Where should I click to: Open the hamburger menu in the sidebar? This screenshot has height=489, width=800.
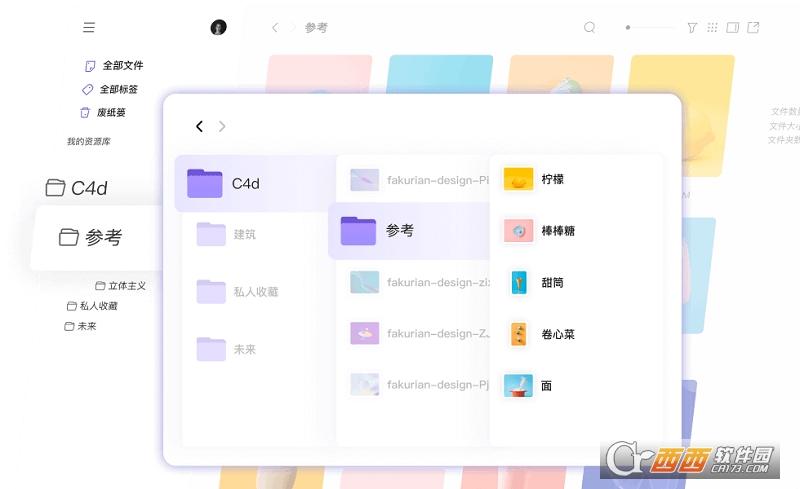(89, 28)
